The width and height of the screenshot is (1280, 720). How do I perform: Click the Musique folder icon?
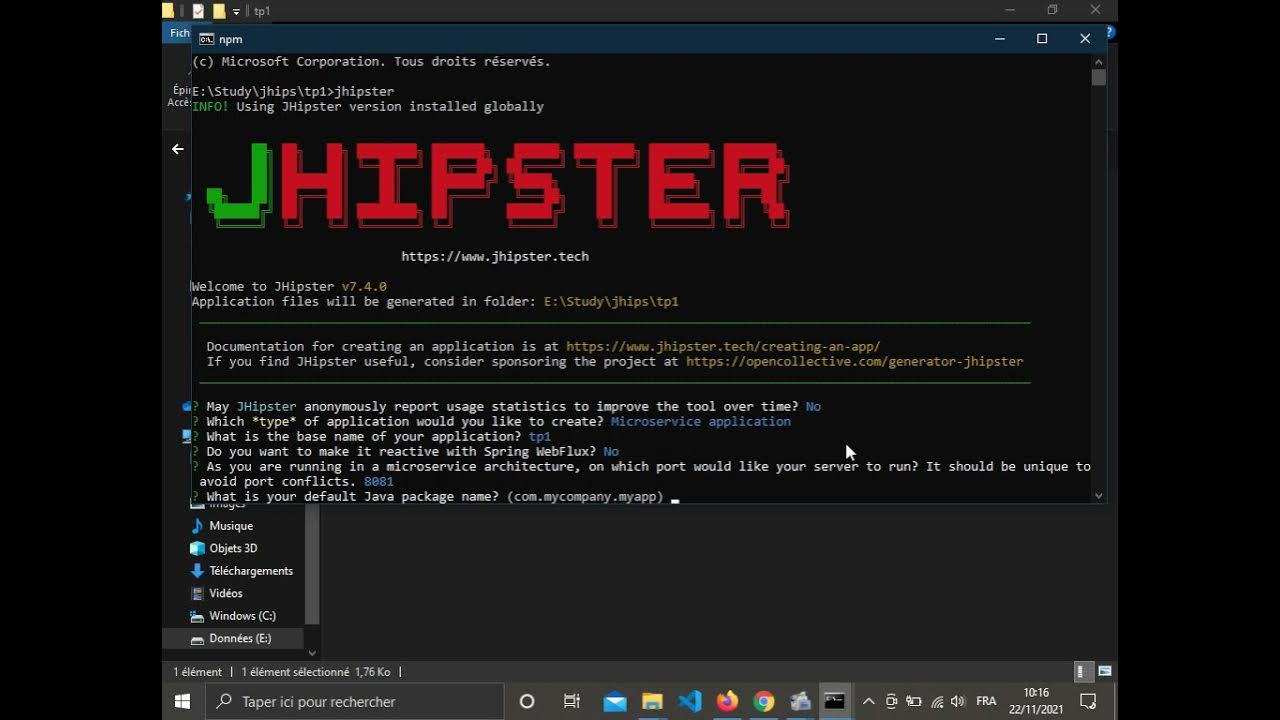point(197,526)
